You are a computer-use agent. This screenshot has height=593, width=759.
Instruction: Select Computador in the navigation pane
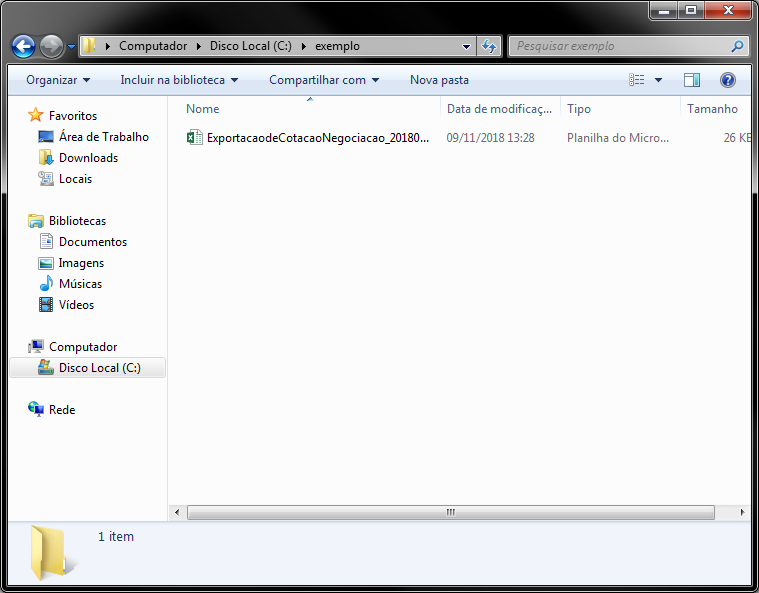[x=83, y=347]
